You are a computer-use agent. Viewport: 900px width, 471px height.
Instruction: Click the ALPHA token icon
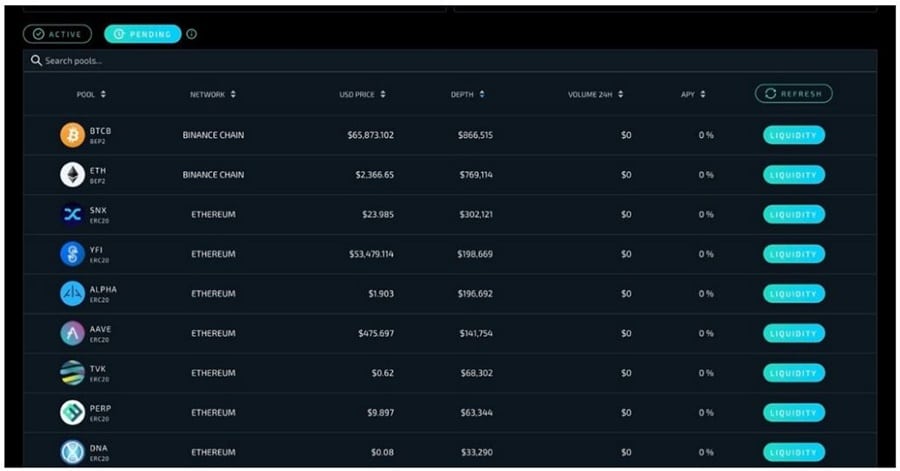[72, 293]
